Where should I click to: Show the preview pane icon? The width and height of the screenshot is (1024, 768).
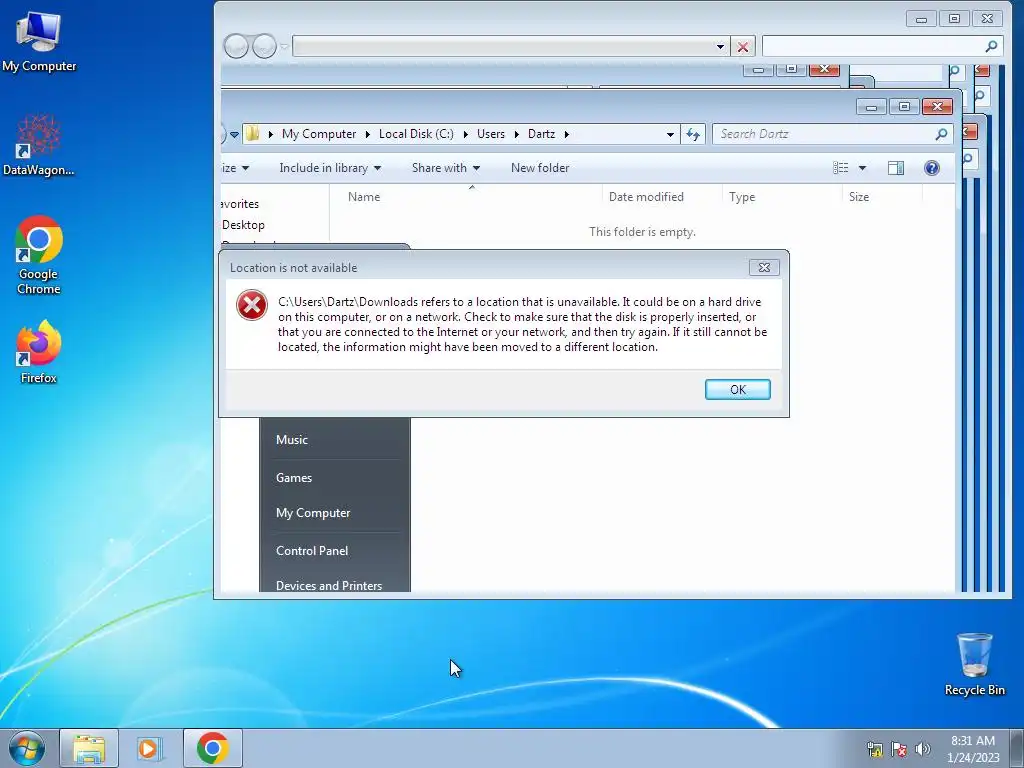pyautogui.click(x=896, y=168)
